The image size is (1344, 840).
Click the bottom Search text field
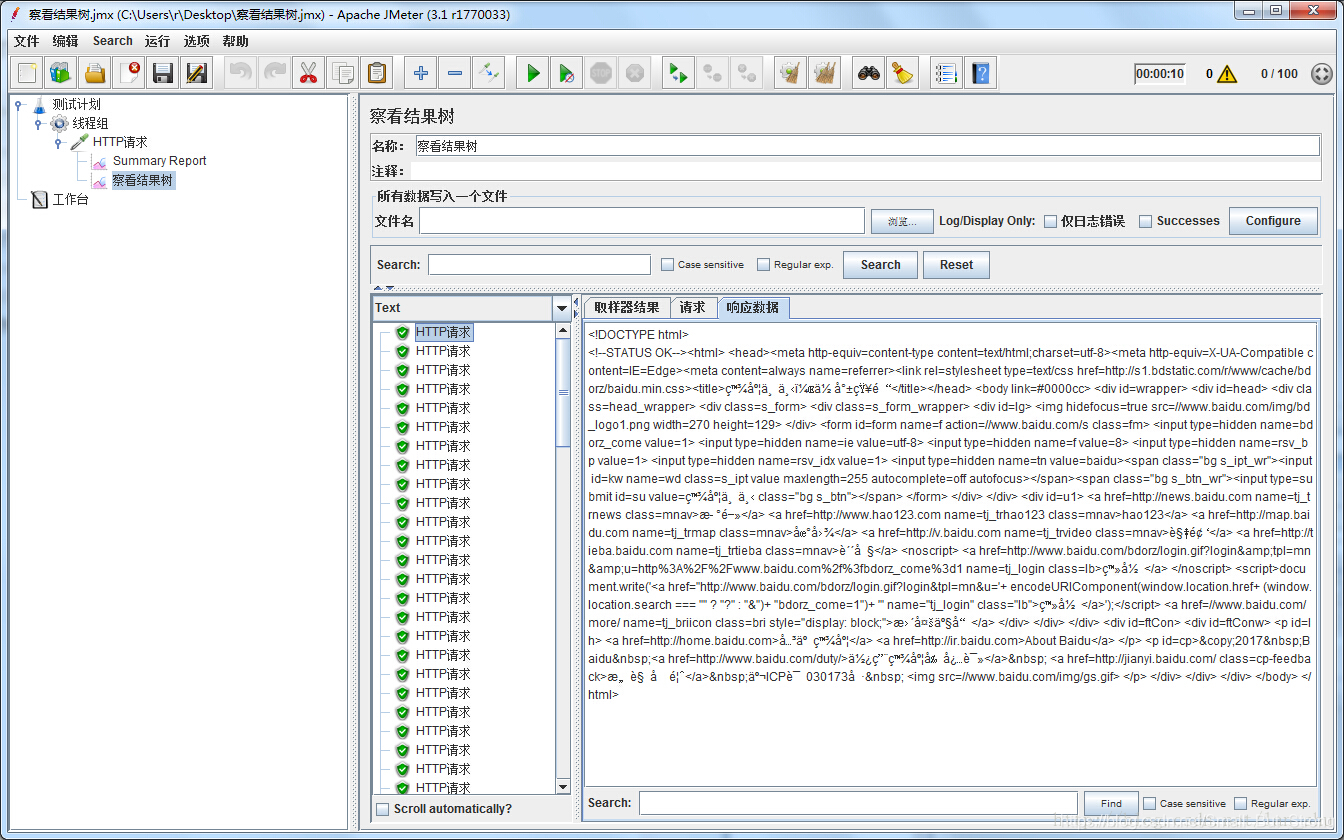tap(859, 803)
